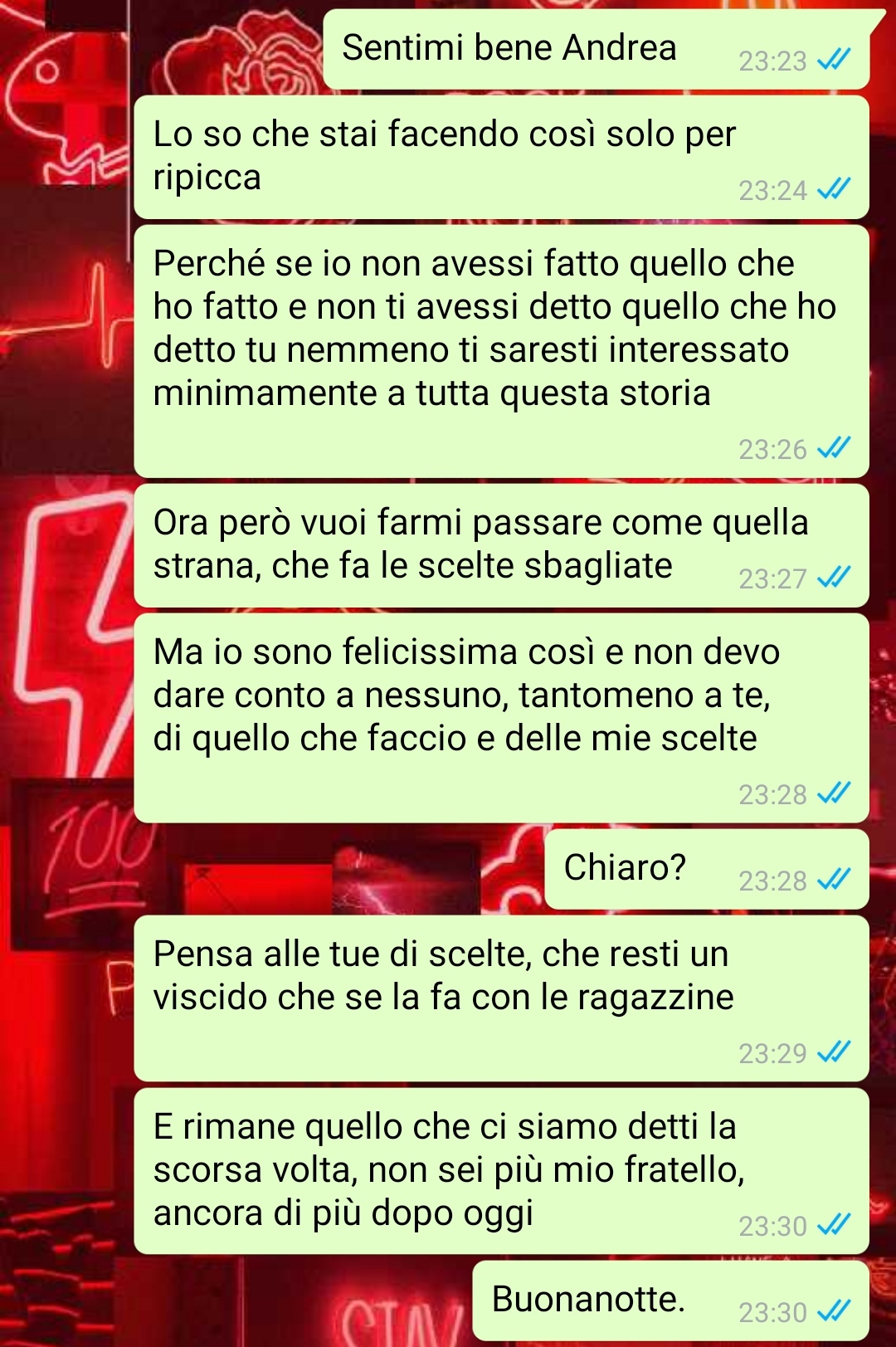Tap the 23:23 timestamp on the first message

(772, 61)
